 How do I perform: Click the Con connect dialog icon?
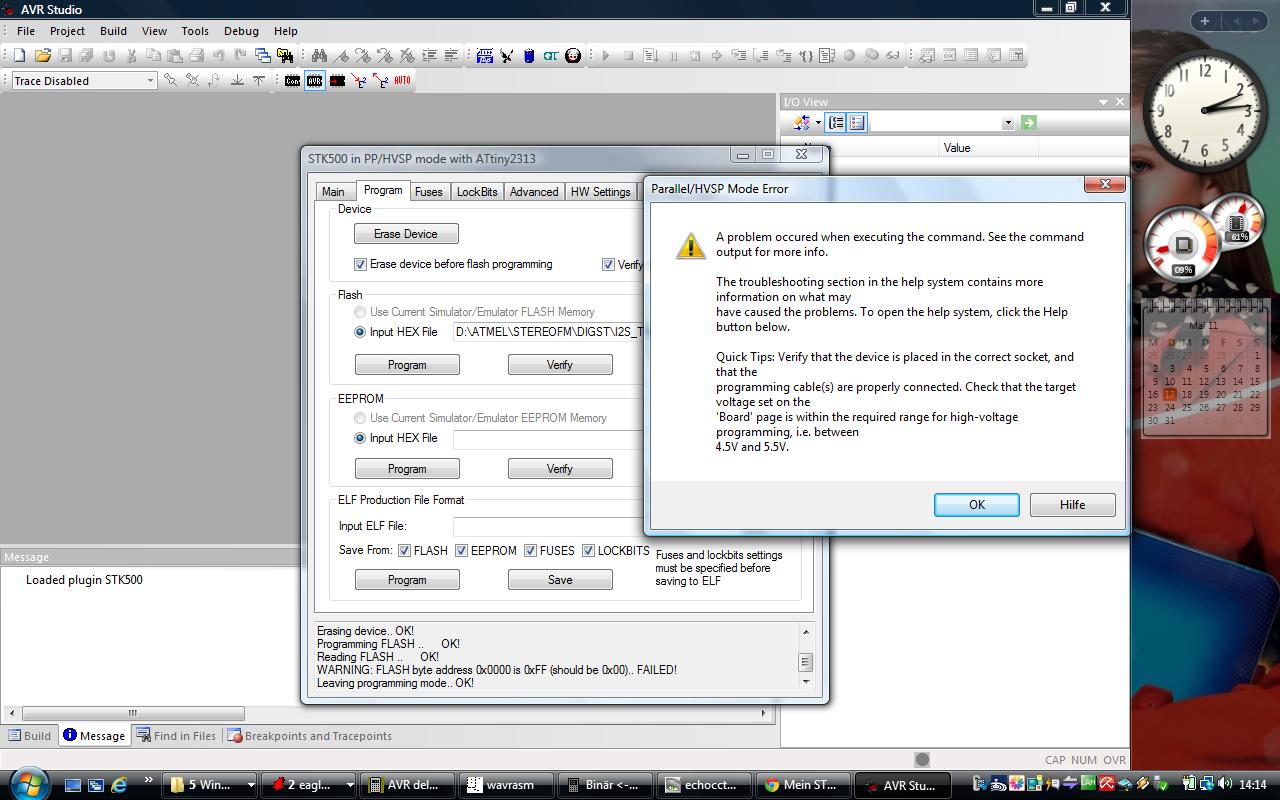292,81
